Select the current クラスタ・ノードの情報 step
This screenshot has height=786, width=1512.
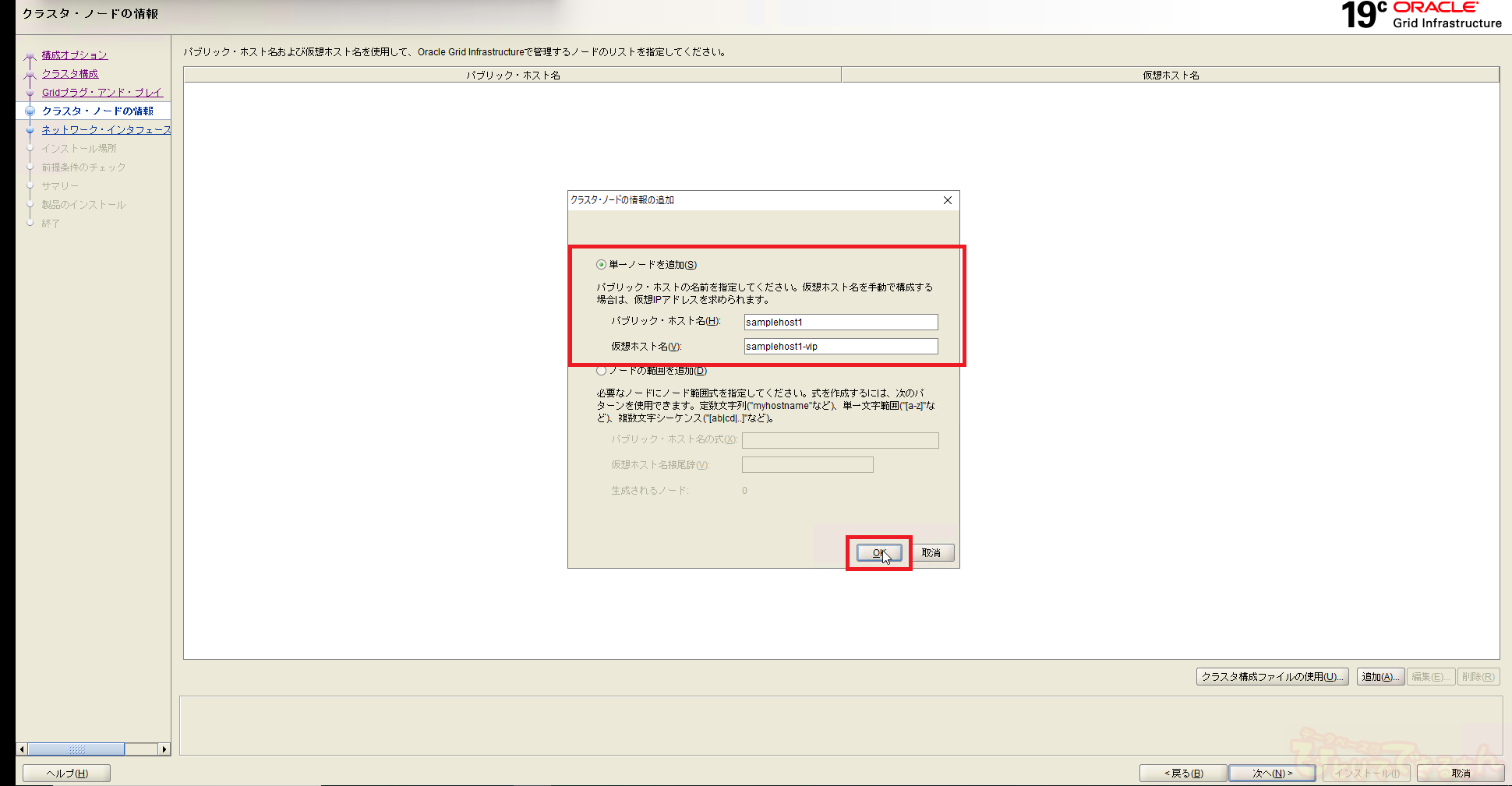97,111
